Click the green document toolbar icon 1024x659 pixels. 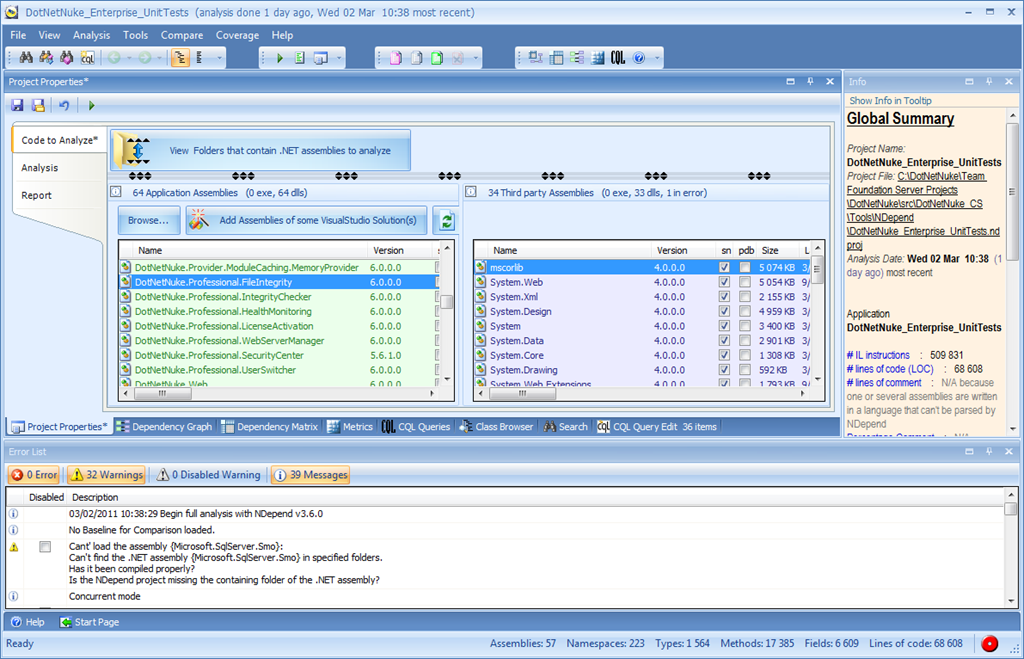[437, 58]
